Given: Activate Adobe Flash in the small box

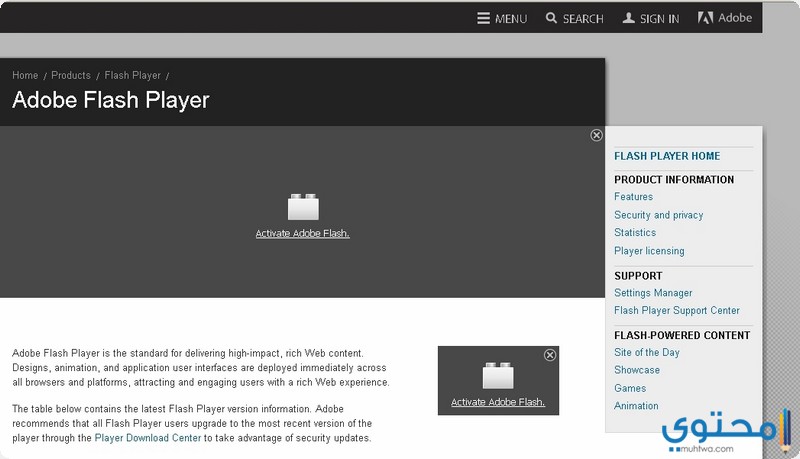Looking at the screenshot, I should 498,402.
